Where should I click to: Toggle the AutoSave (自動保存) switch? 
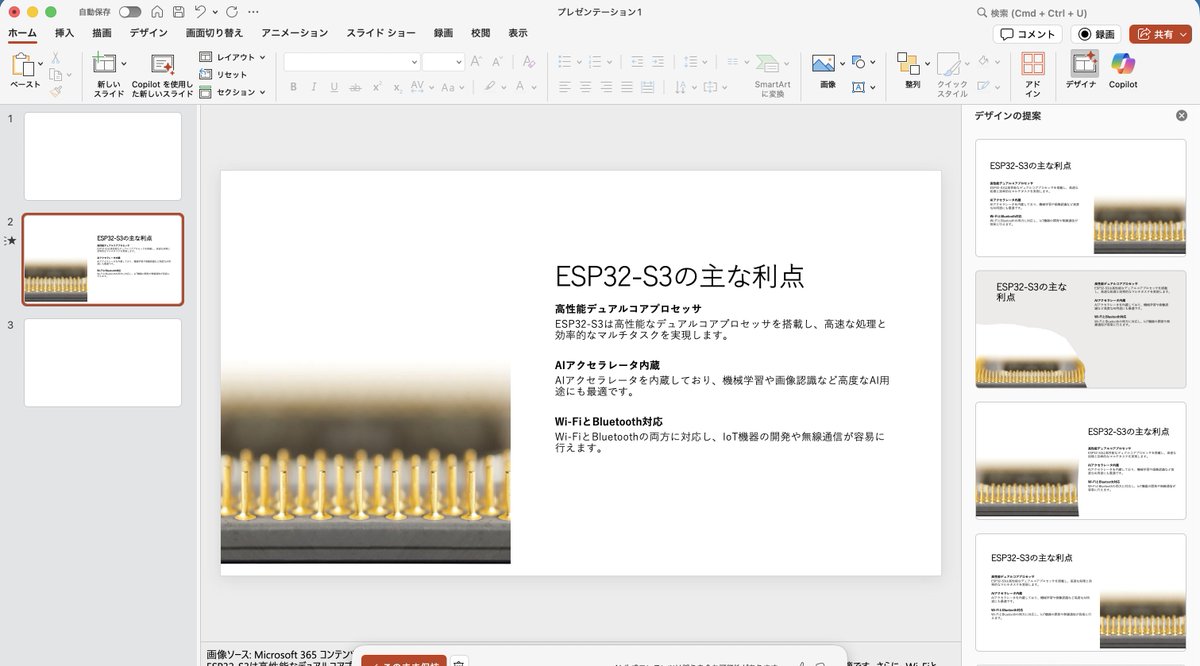[x=130, y=12]
